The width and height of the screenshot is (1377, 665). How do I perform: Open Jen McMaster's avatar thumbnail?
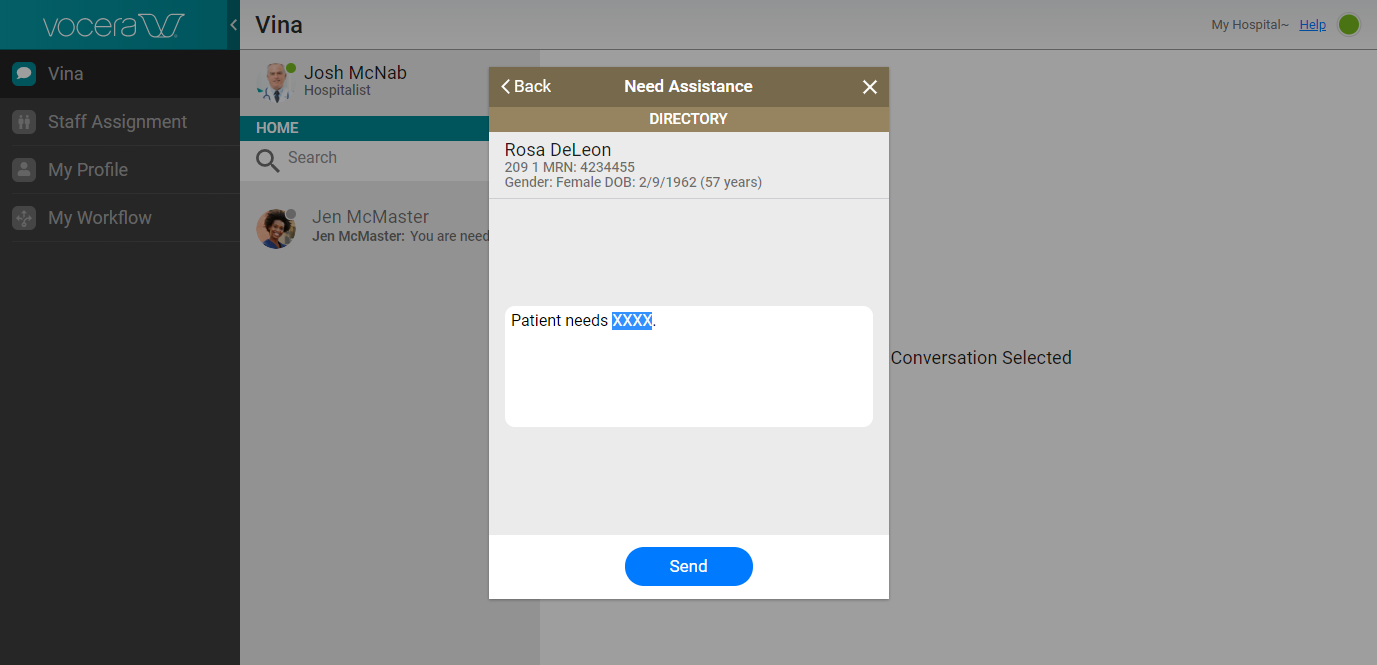[276, 228]
